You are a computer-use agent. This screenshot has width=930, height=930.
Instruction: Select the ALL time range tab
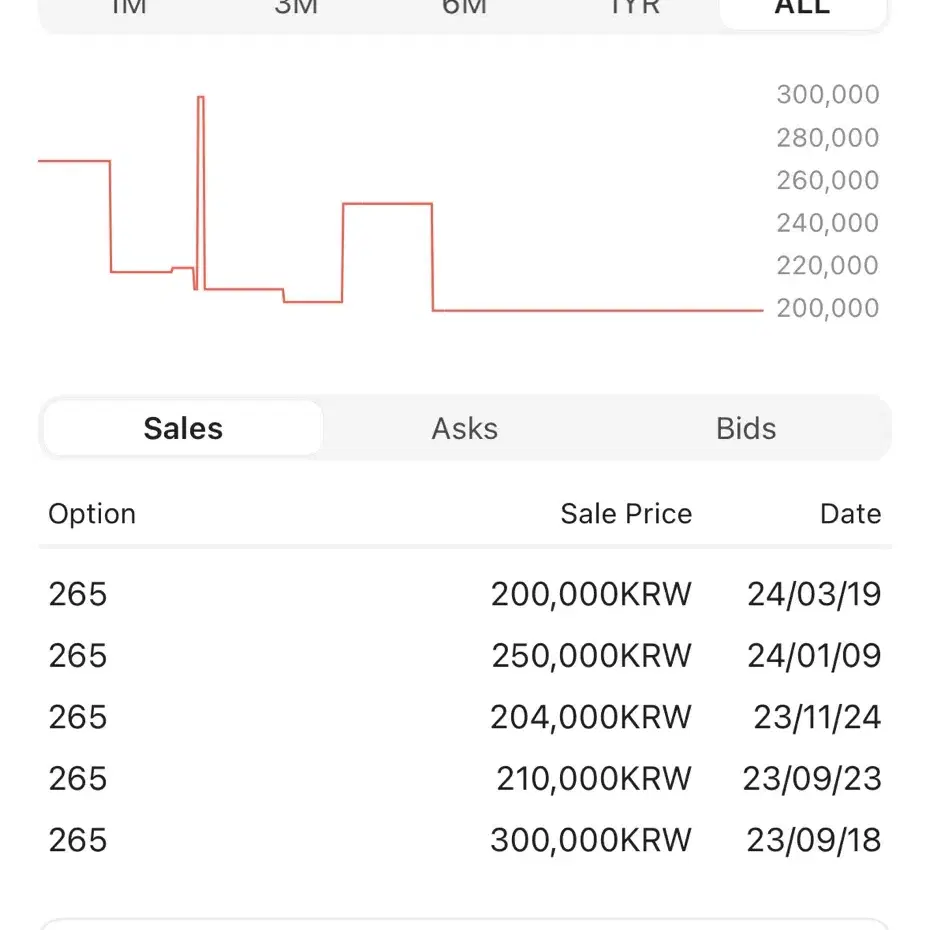pos(802,8)
